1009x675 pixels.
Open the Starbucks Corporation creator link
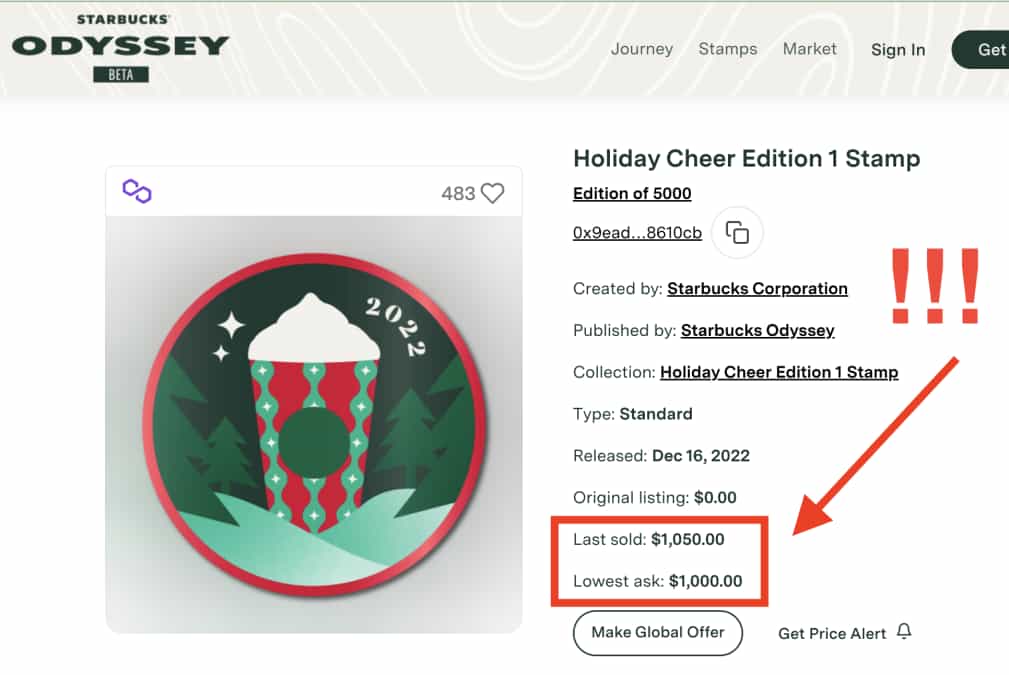click(x=757, y=288)
